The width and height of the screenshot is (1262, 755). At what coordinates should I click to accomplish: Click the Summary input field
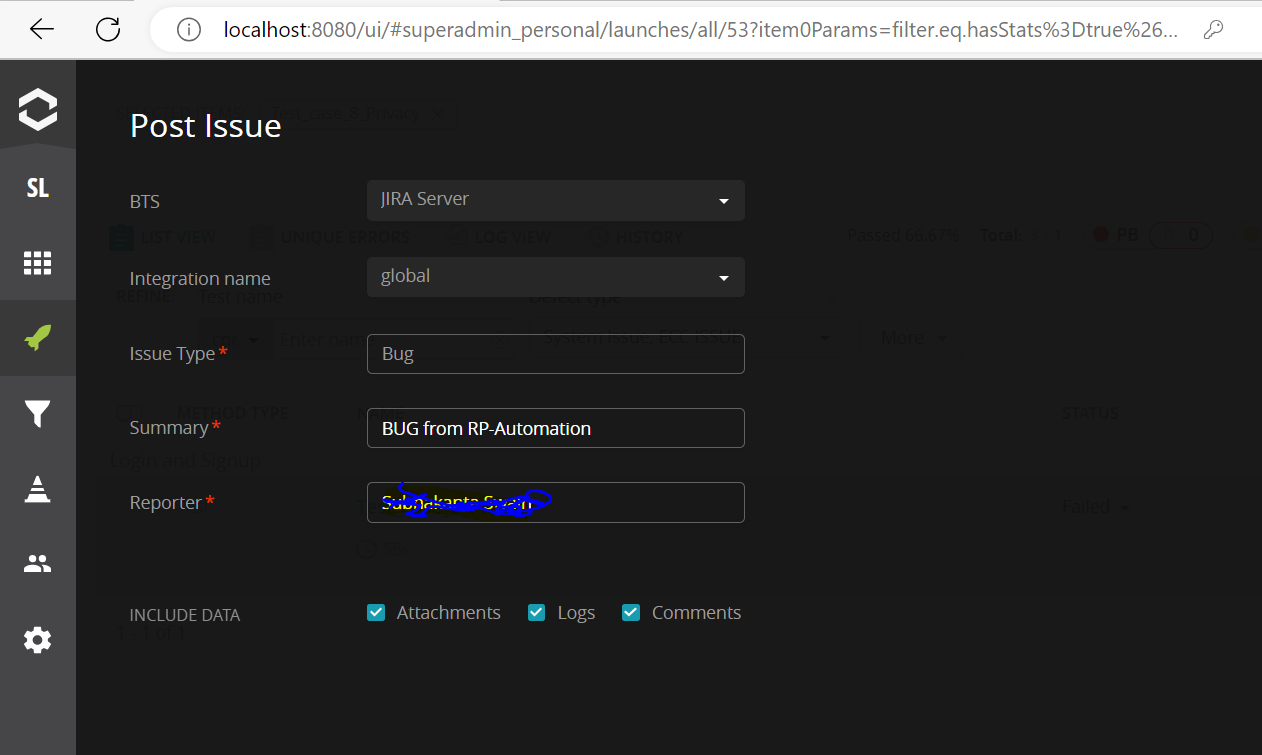[x=555, y=428]
